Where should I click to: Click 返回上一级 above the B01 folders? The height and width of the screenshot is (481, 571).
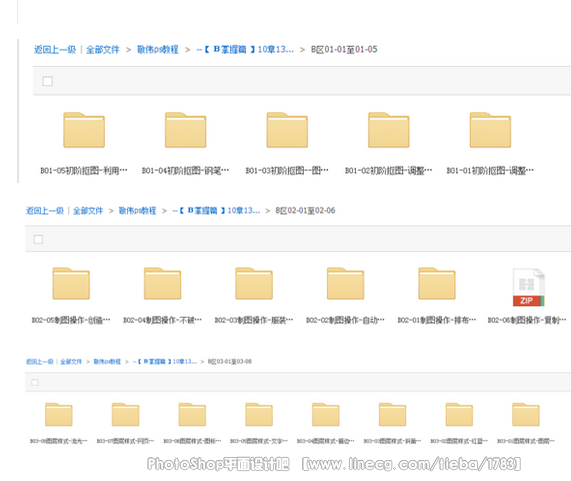(55, 50)
